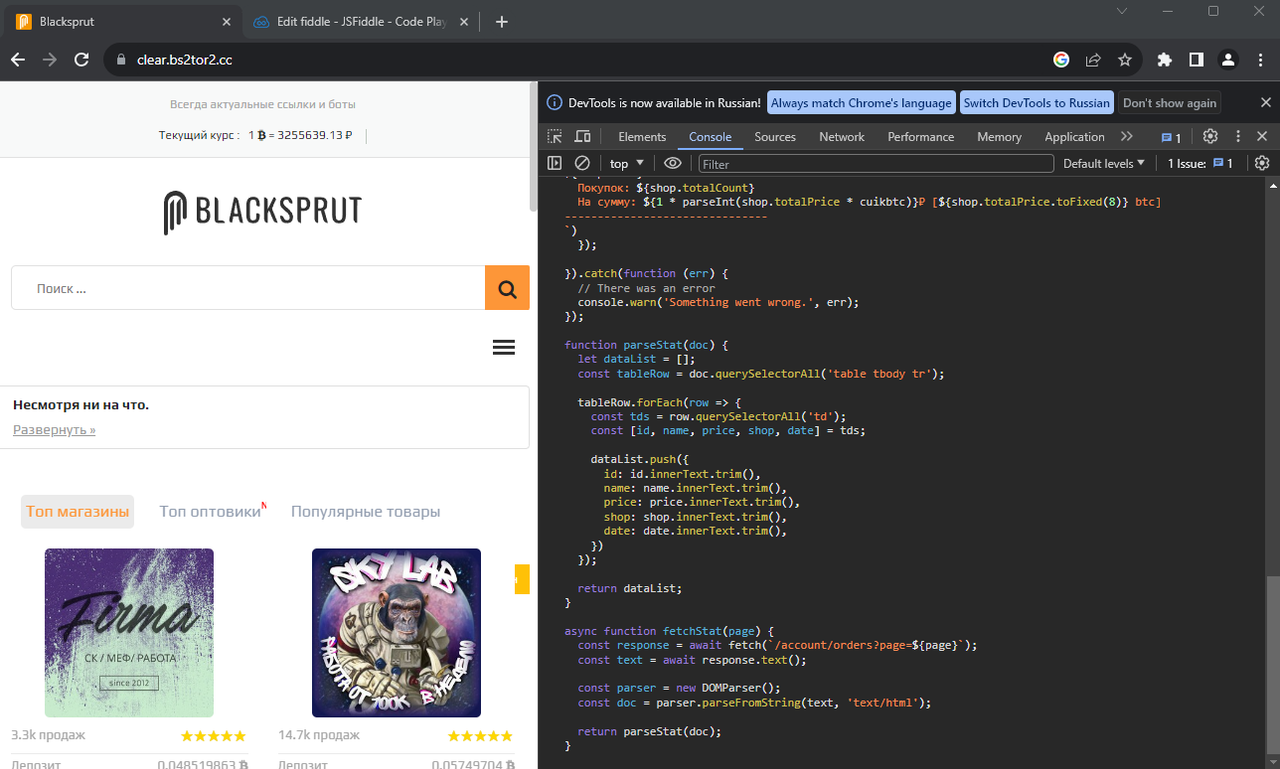
Task: Open DevTools settings gear in tab bar
Action: click(1210, 137)
